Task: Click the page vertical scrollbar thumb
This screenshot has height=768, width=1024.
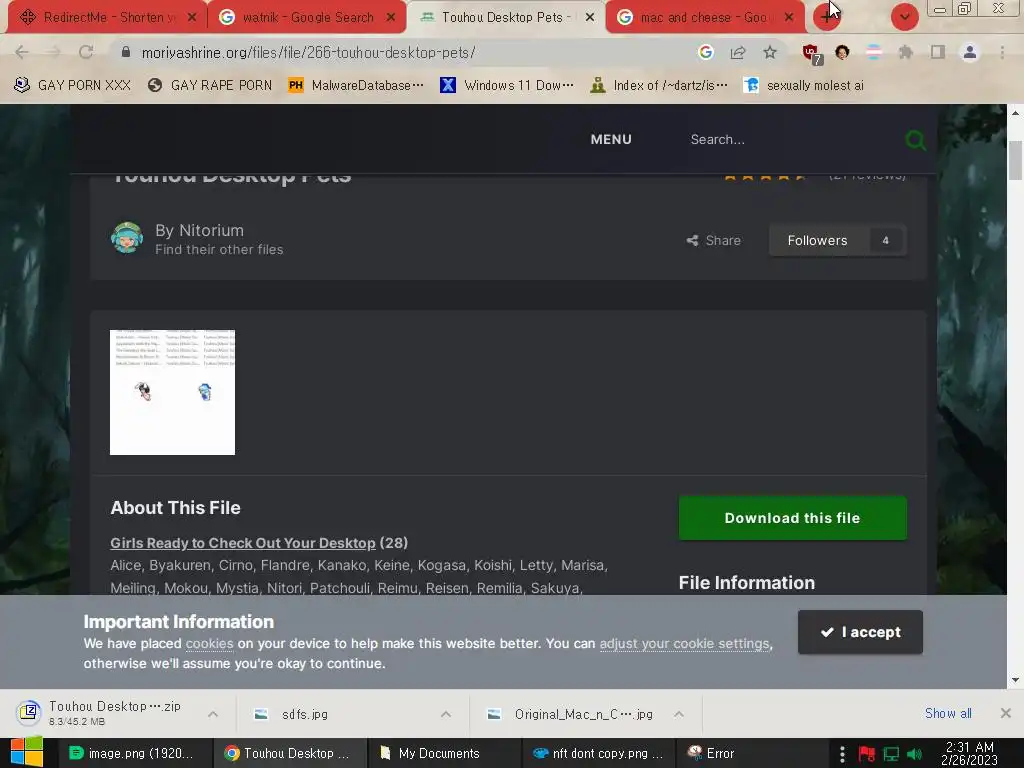Action: tap(1015, 160)
